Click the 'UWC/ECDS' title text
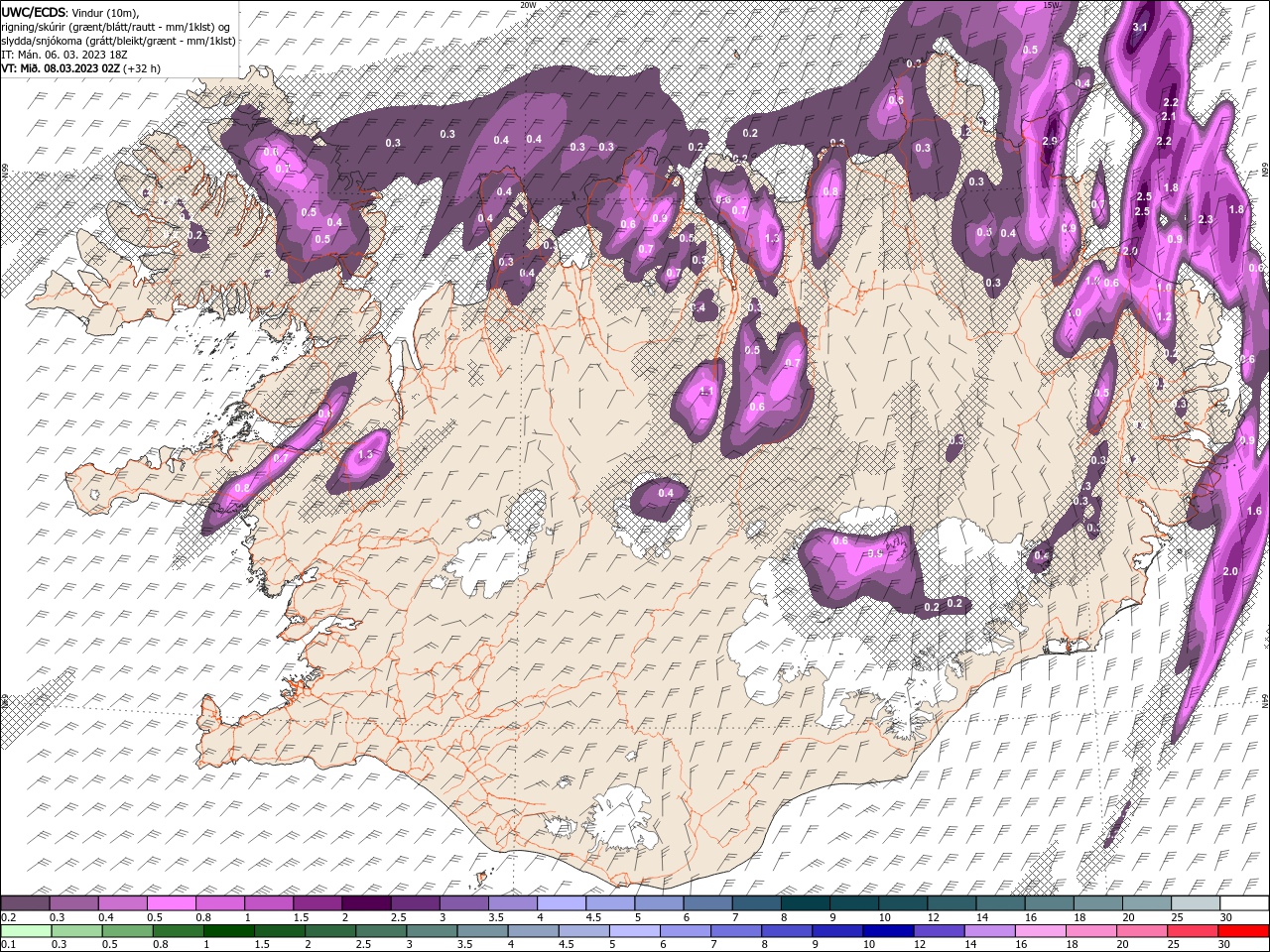Image resolution: width=1270 pixels, height=952 pixels. pyautogui.click(x=35, y=12)
